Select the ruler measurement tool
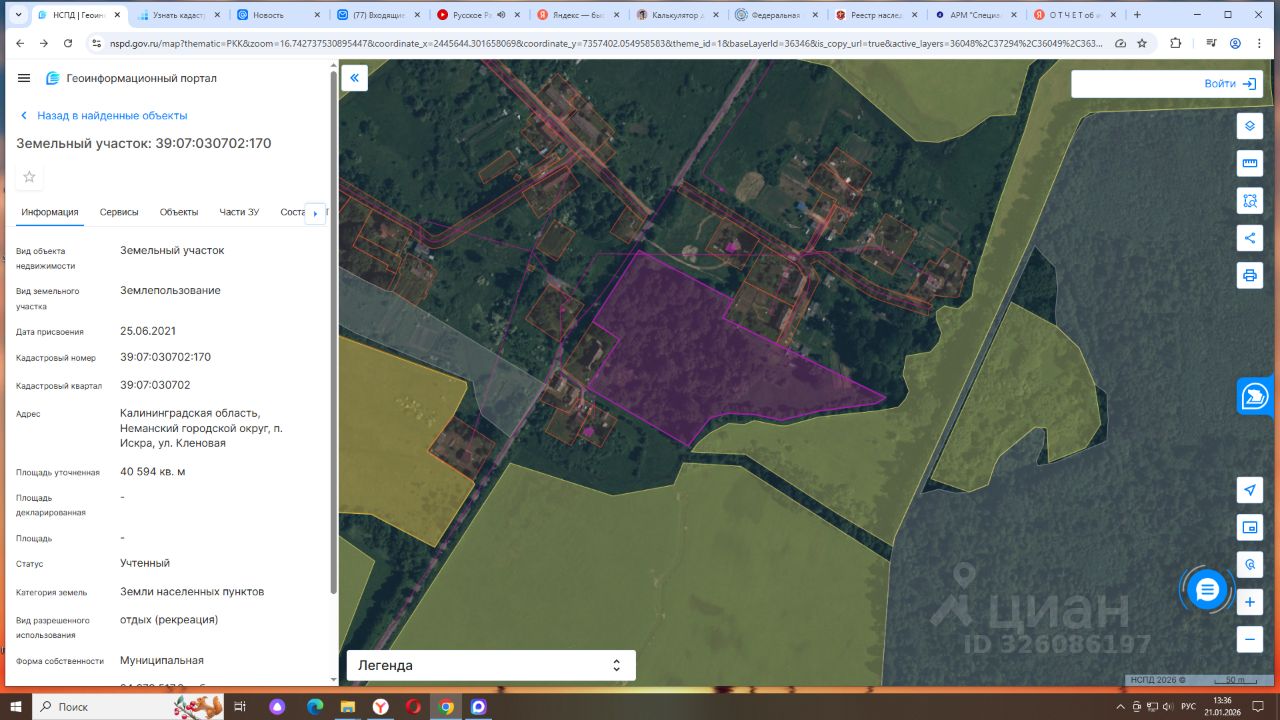This screenshot has height=720, width=1280. point(1249,163)
